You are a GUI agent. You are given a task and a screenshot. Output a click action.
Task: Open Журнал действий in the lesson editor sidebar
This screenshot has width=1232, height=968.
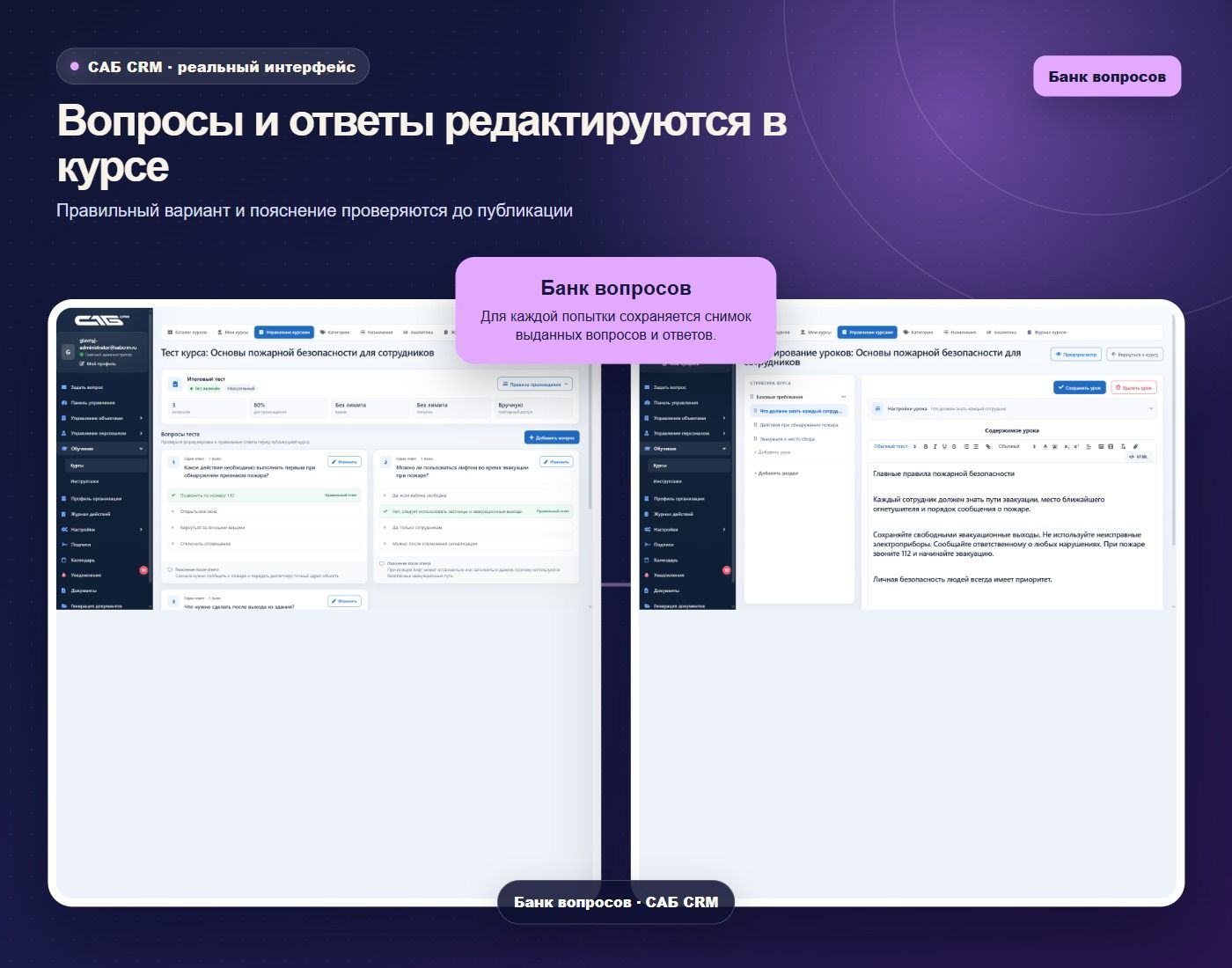[x=686, y=514]
